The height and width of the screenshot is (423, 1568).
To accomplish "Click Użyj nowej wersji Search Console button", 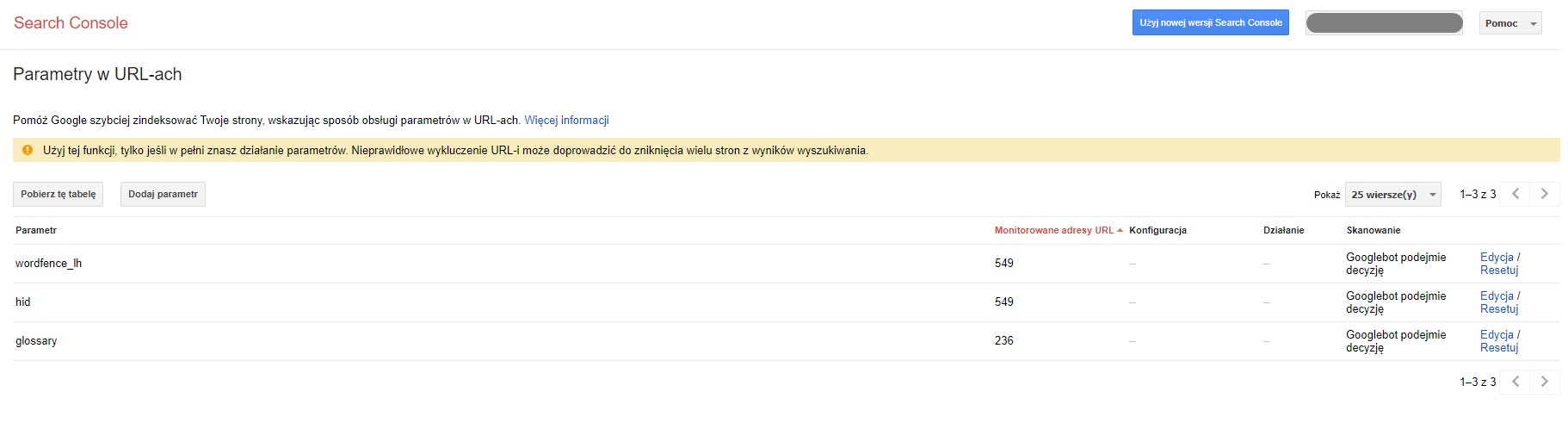I will (x=1210, y=23).
